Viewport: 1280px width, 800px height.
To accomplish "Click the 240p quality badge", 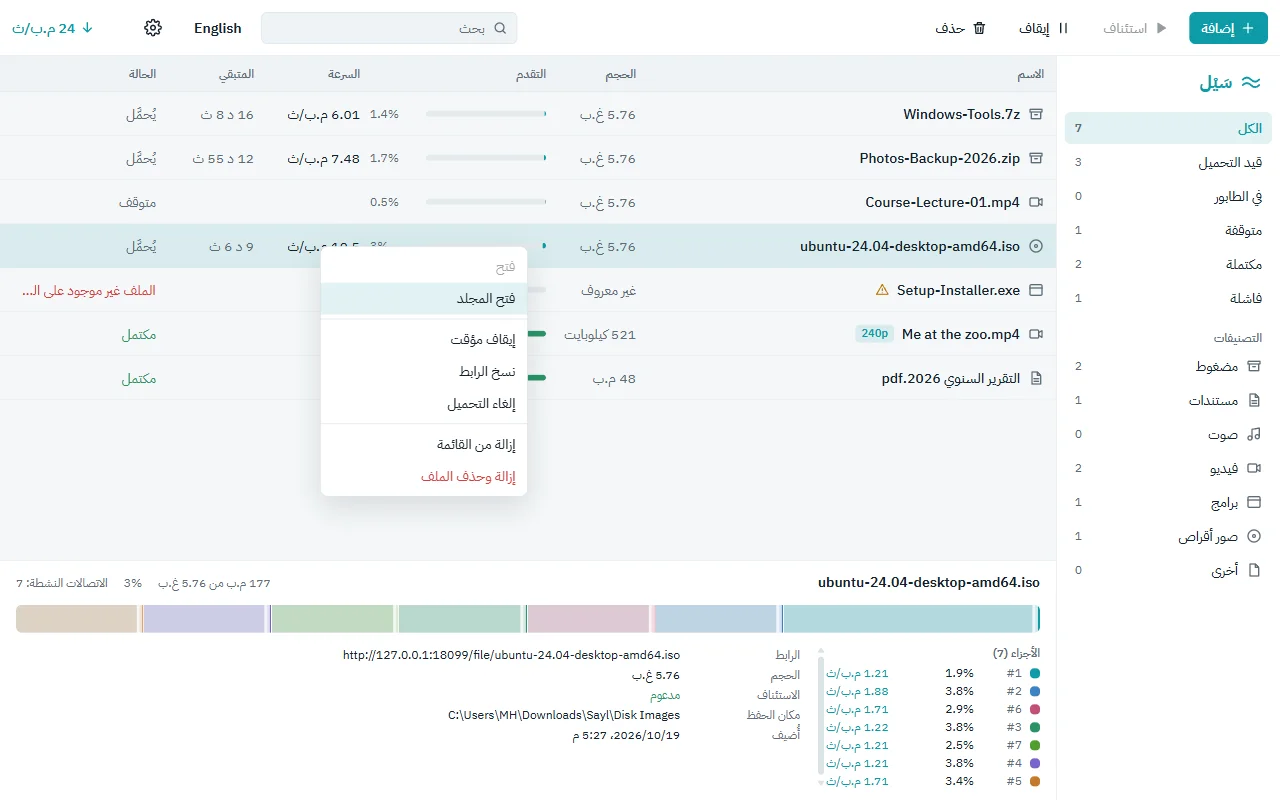I will pyautogui.click(x=875, y=334).
